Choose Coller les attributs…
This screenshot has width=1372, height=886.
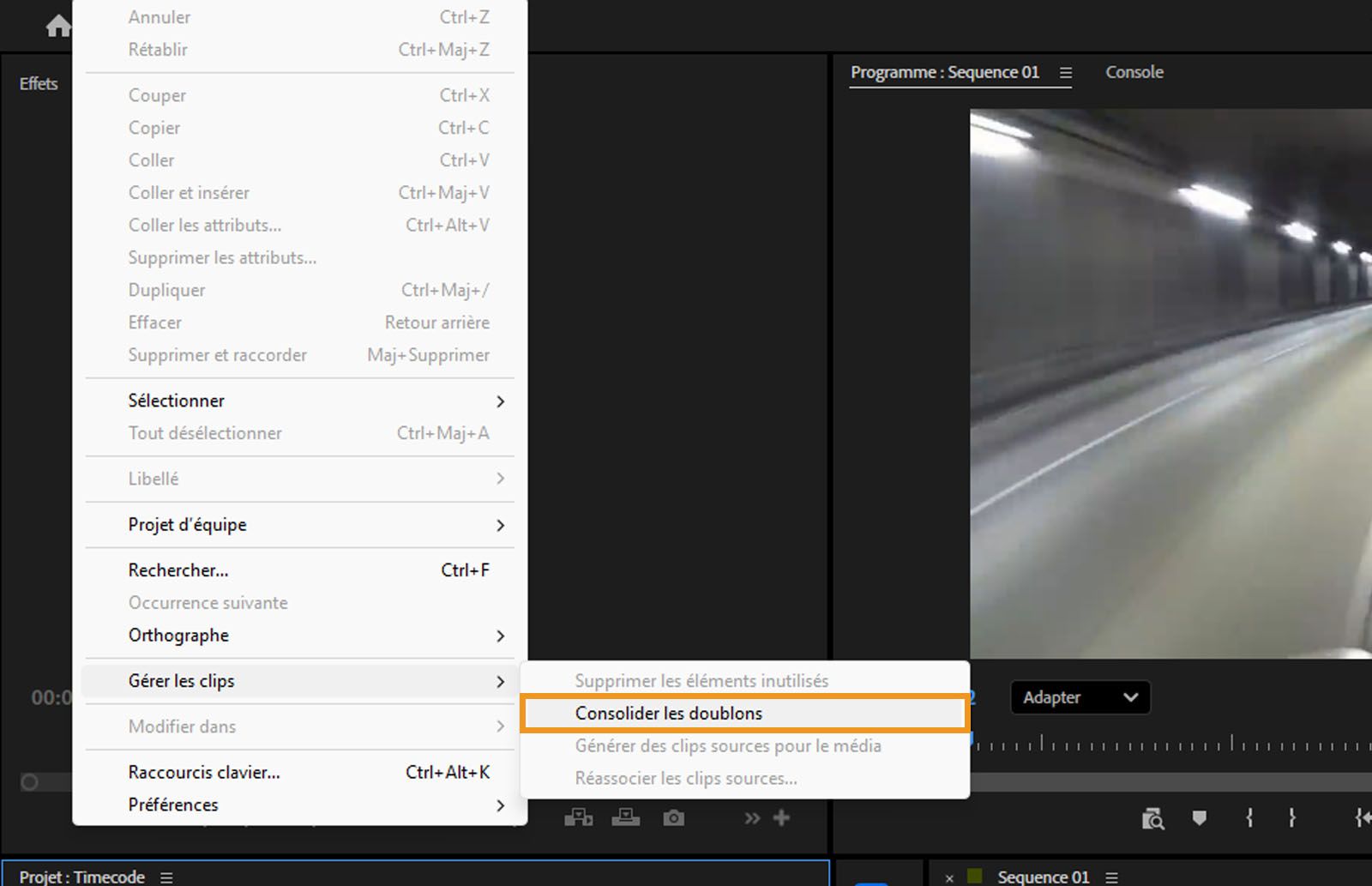pyautogui.click(x=300, y=226)
